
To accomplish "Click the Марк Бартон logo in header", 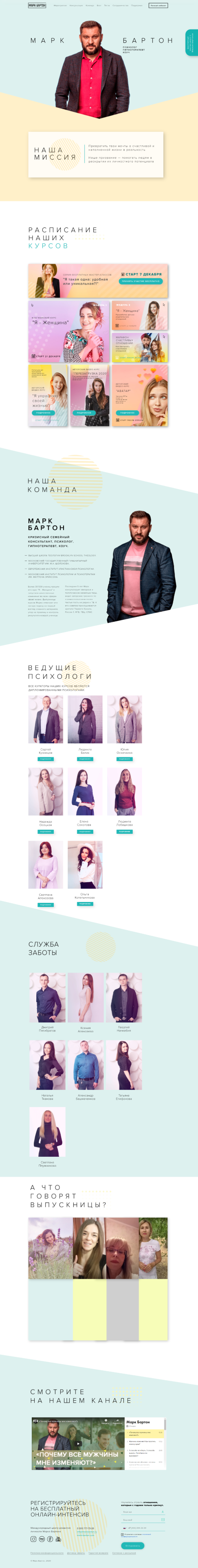I will pyautogui.click(x=37, y=5).
